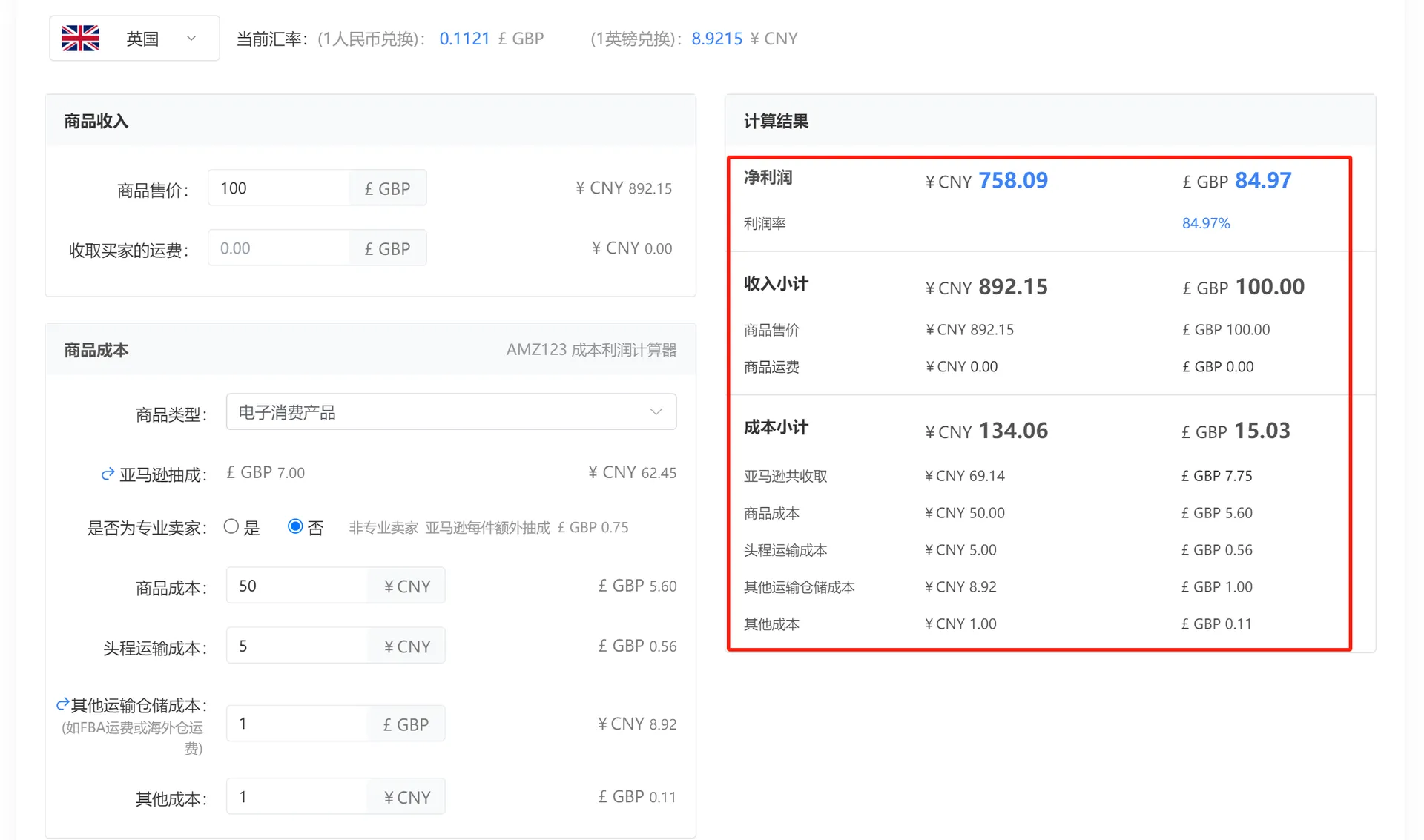This screenshot has height=840, width=1424.
Task: Click the 头程运输成本 result row label
Action: click(x=785, y=550)
